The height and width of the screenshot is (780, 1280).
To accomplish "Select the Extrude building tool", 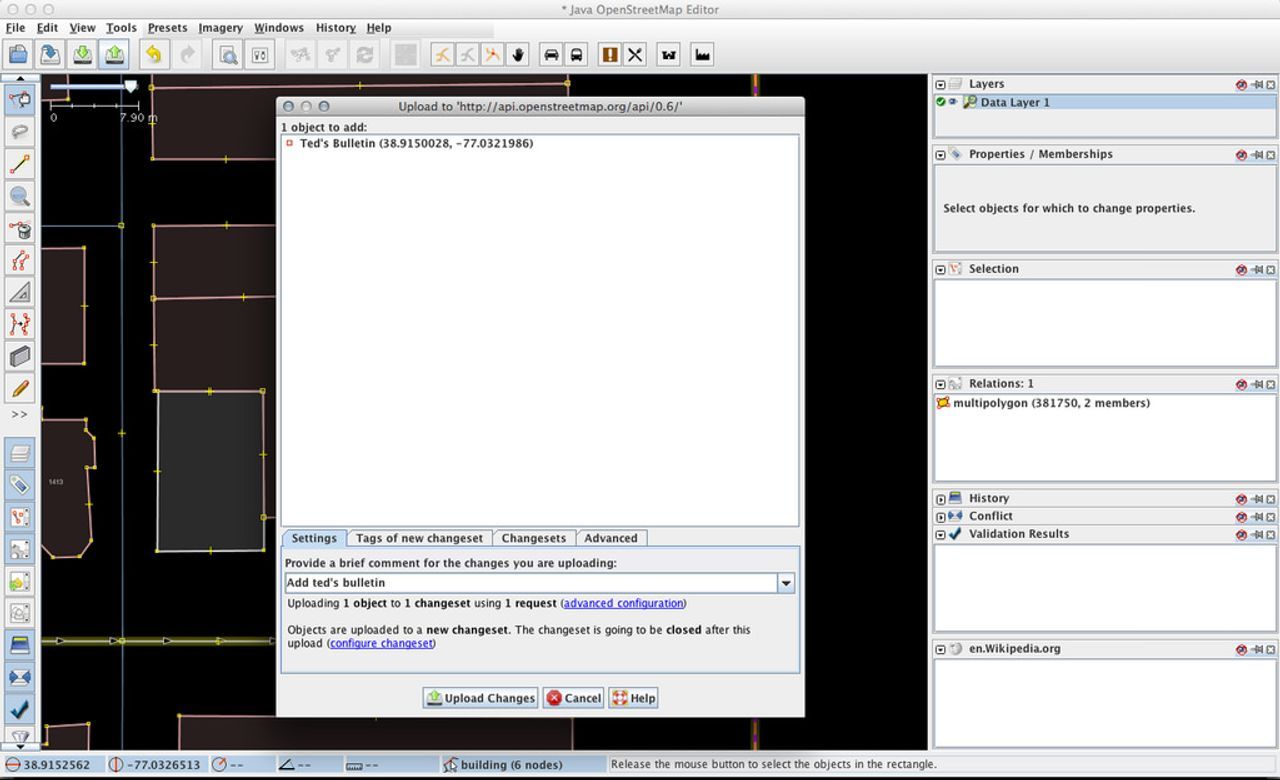I will pos(20,356).
